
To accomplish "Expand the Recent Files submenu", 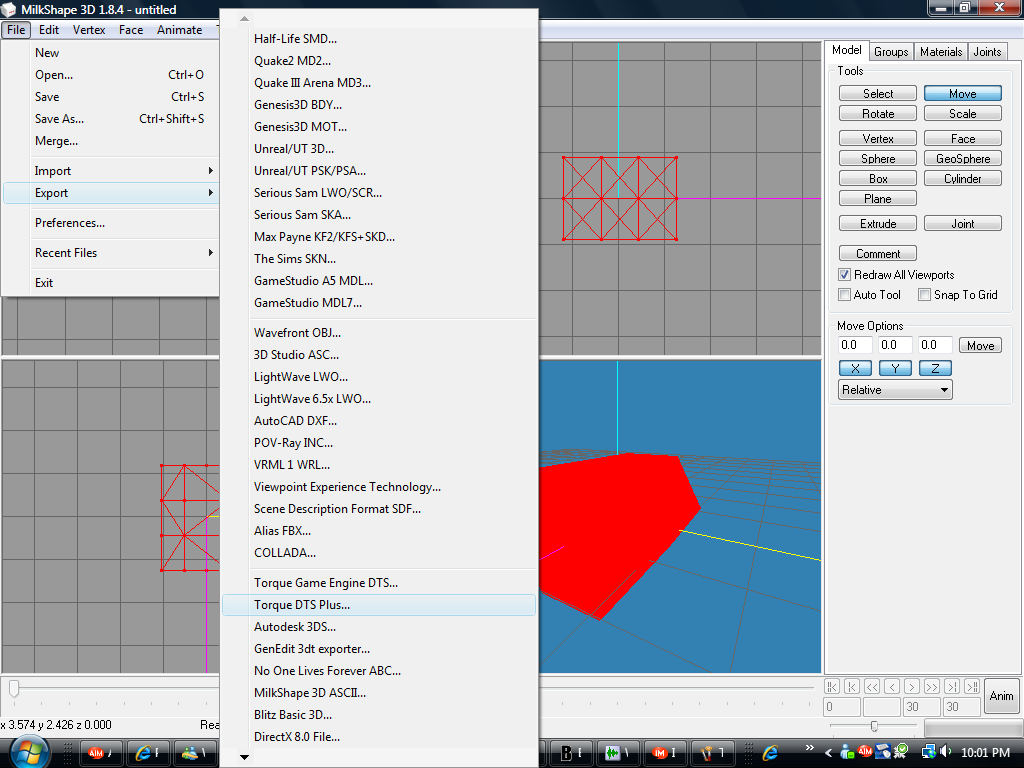I will [111, 253].
